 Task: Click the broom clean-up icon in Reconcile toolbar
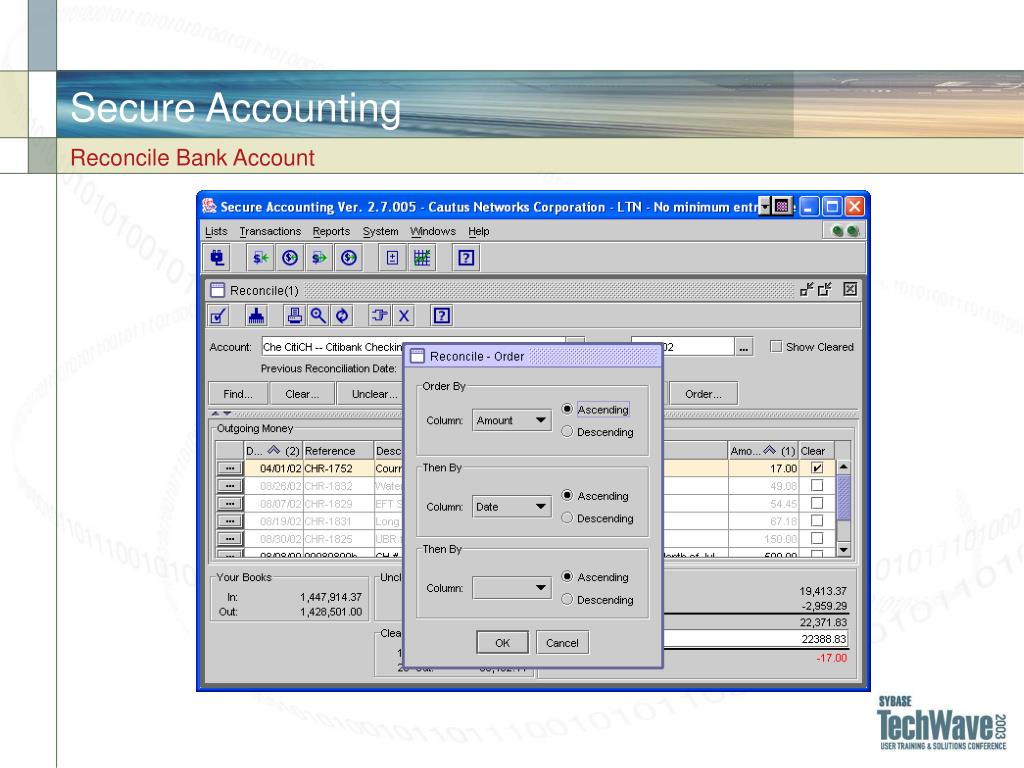[x=256, y=316]
